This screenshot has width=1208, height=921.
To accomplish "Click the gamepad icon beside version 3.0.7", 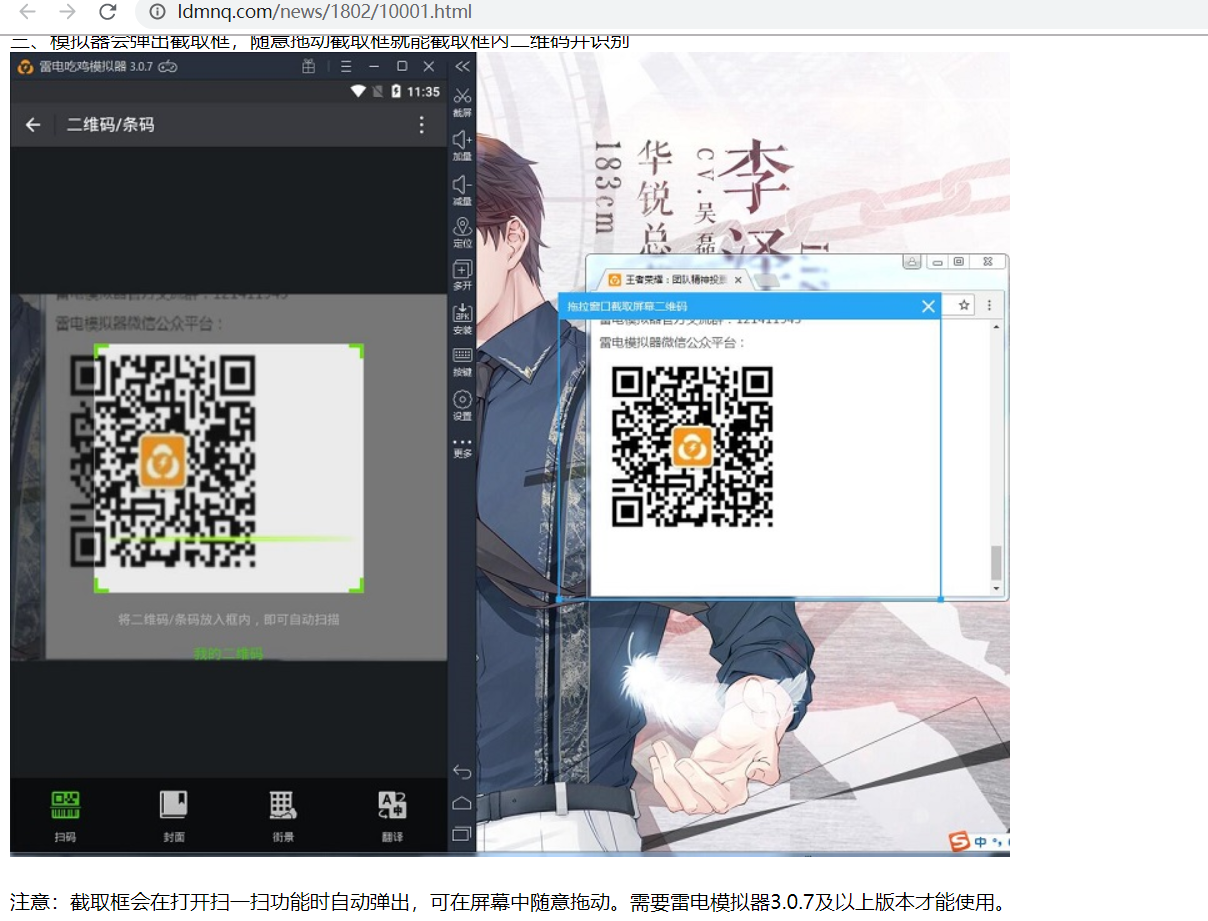I will [168, 67].
